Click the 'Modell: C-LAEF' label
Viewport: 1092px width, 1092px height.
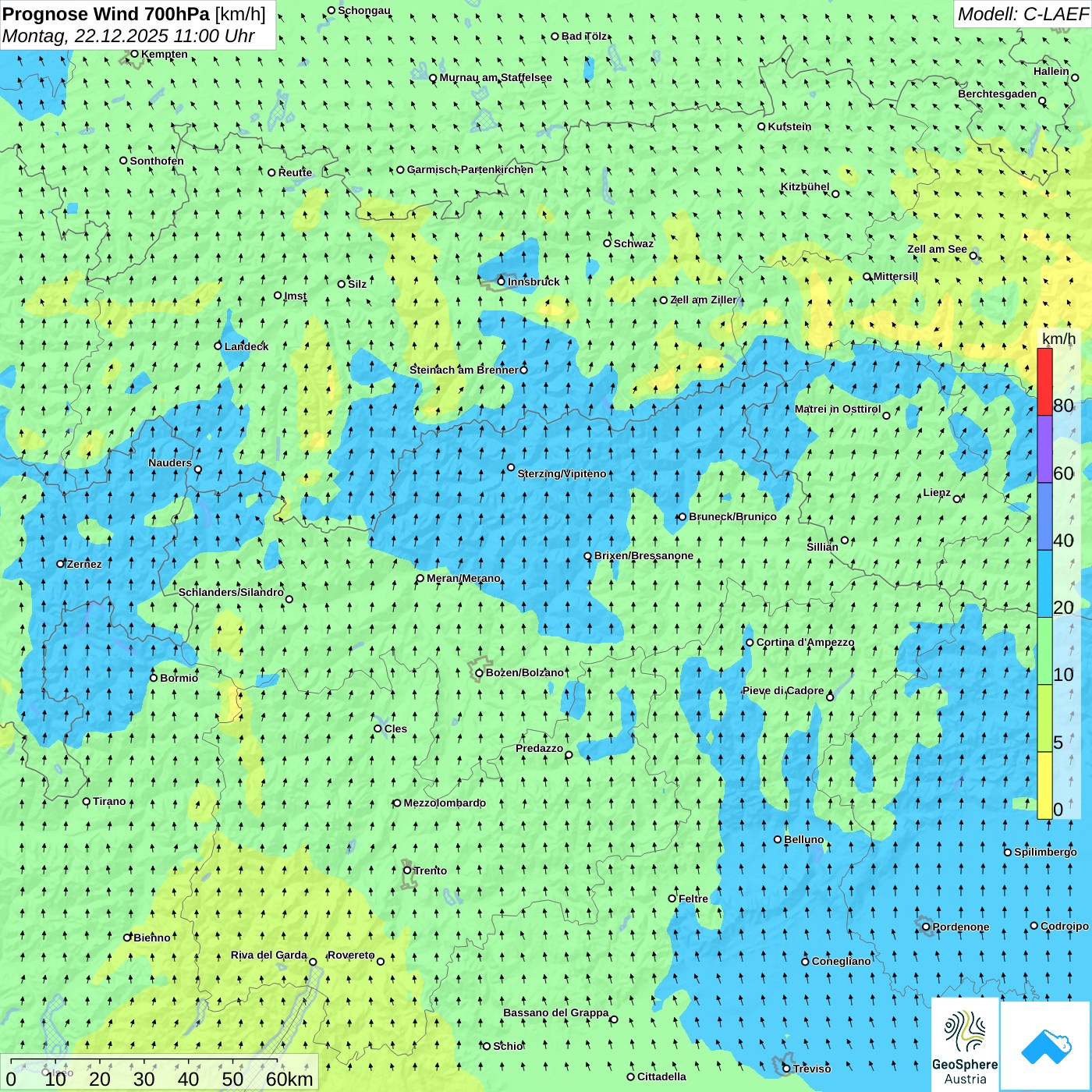pos(1022,14)
